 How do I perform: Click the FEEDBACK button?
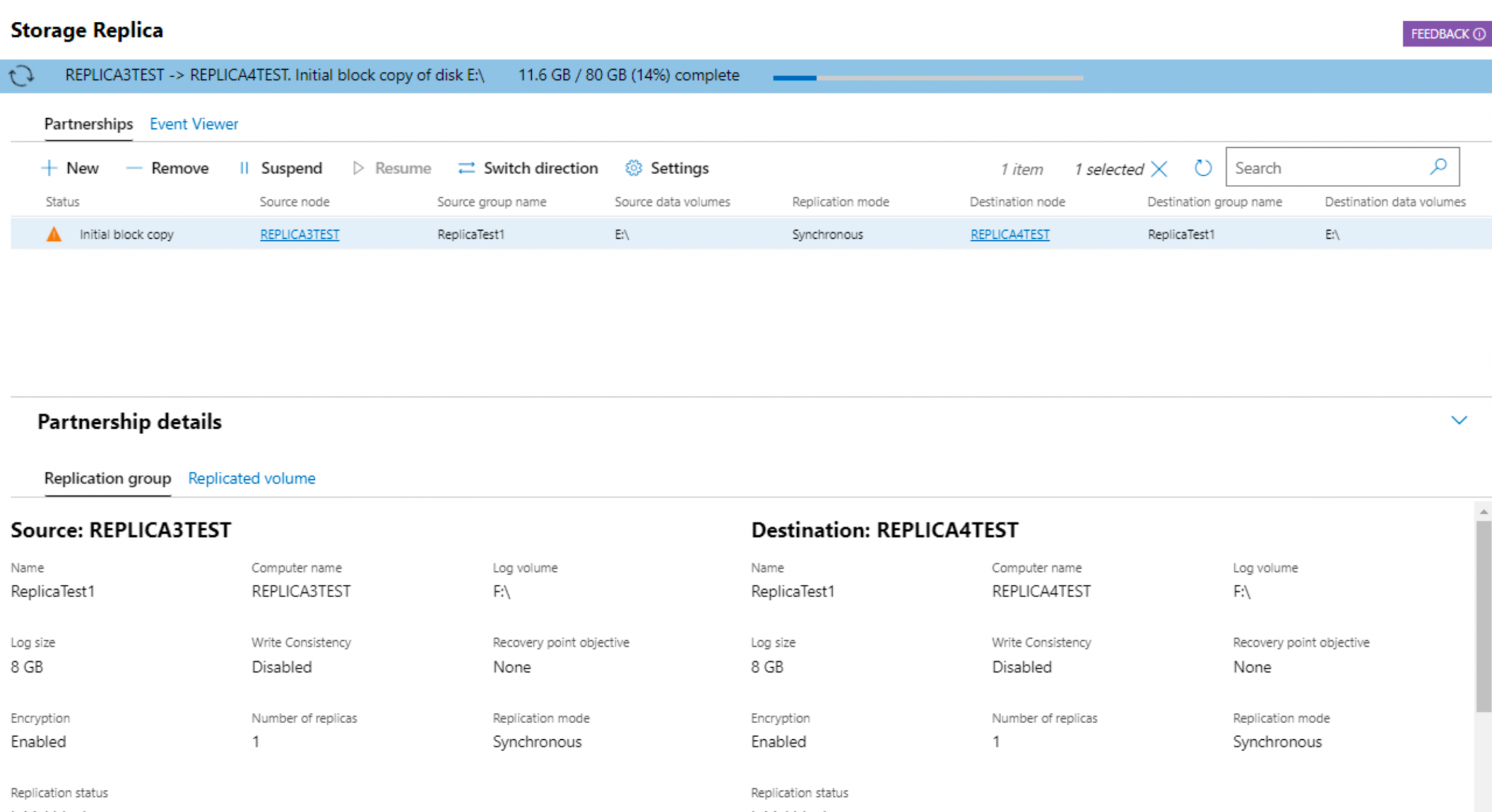tap(1446, 33)
